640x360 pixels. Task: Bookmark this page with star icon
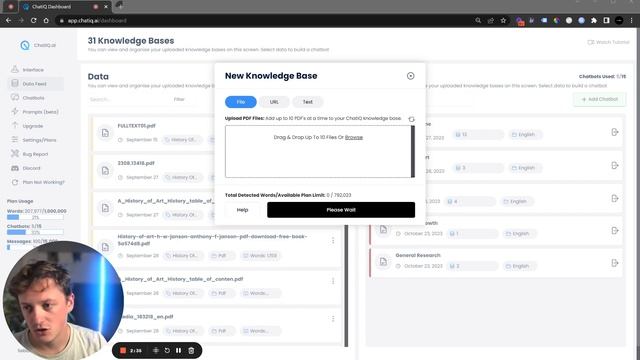503,20
